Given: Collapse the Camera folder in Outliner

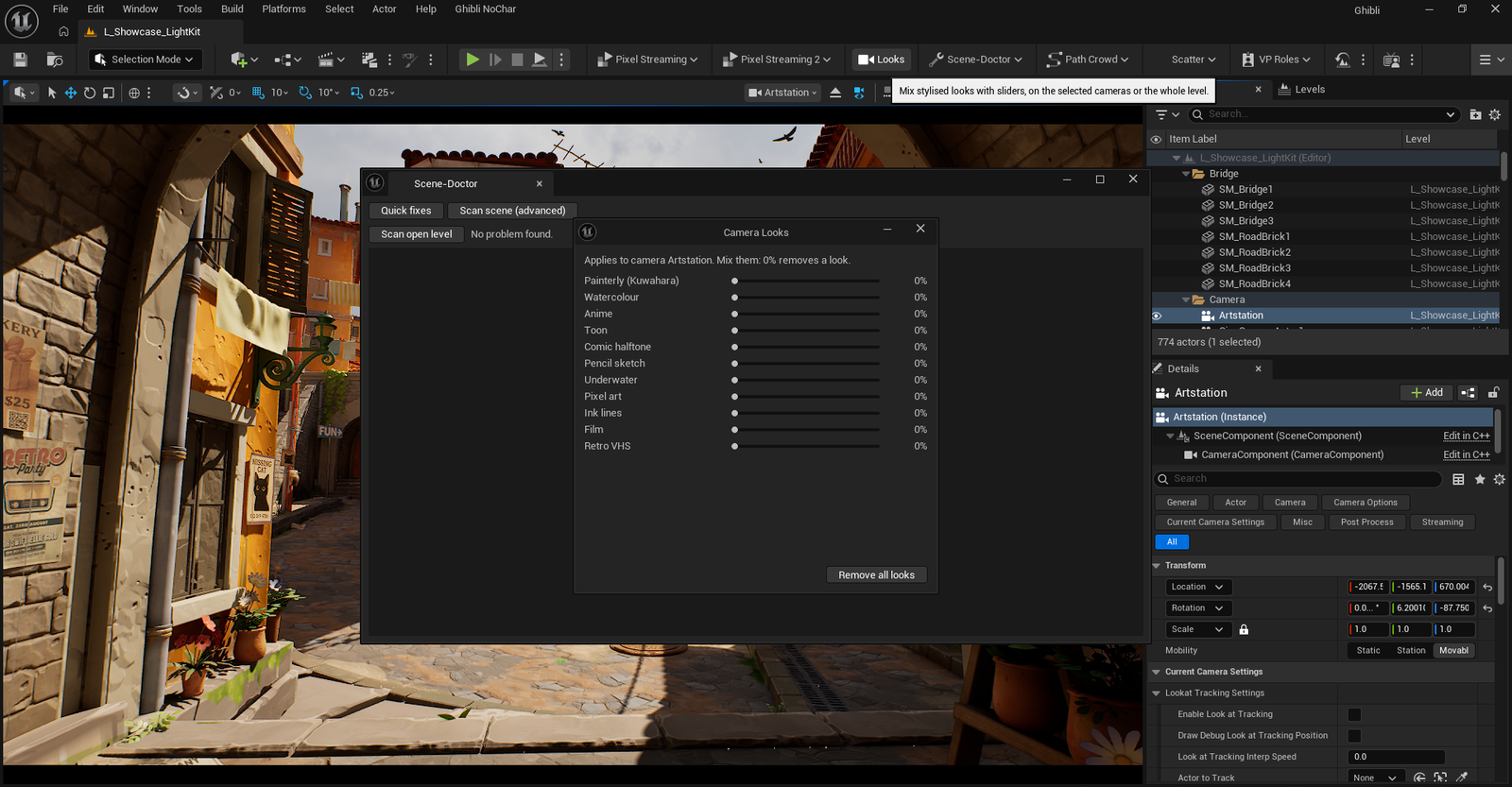Looking at the screenshot, I should [1186, 299].
